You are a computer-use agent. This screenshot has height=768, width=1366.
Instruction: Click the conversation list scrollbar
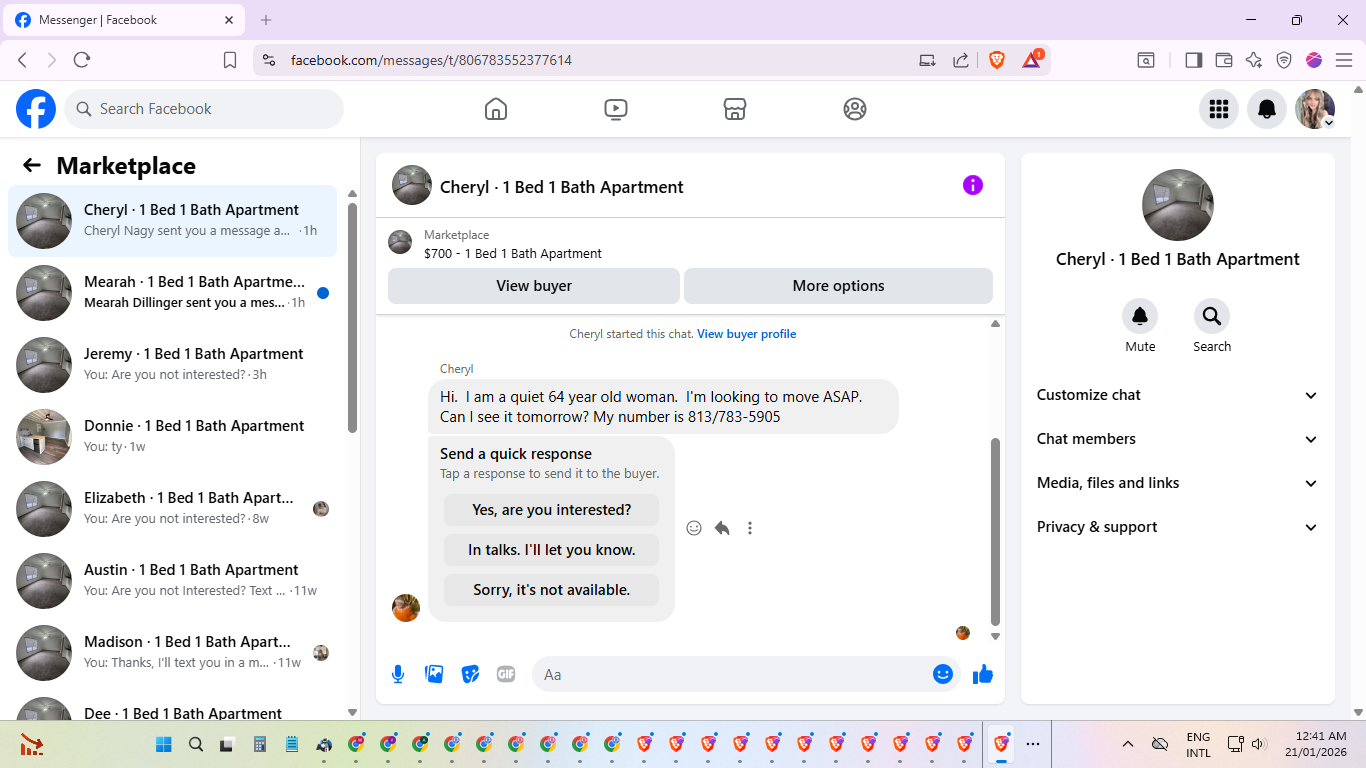click(x=352, y=318)
